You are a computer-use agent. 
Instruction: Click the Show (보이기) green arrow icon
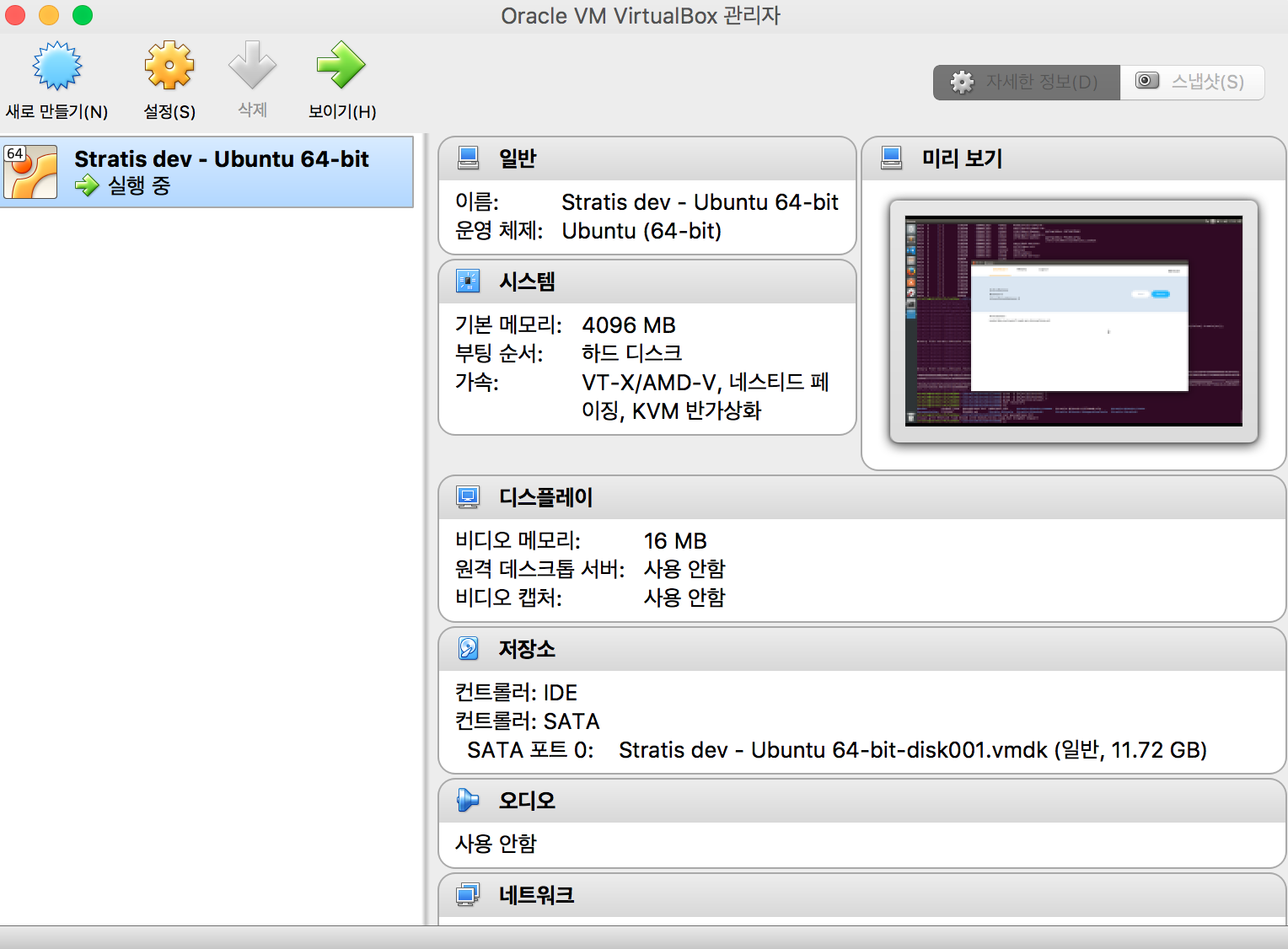point(341,65)
